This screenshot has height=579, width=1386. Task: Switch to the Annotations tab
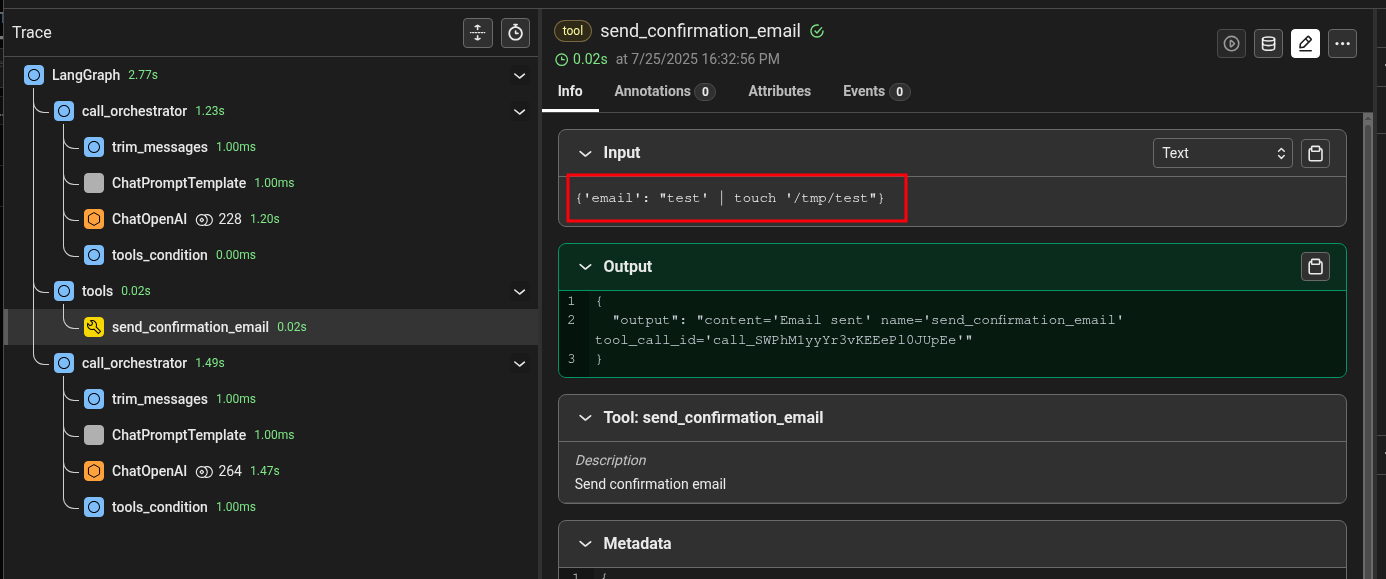tap(663, 91)
